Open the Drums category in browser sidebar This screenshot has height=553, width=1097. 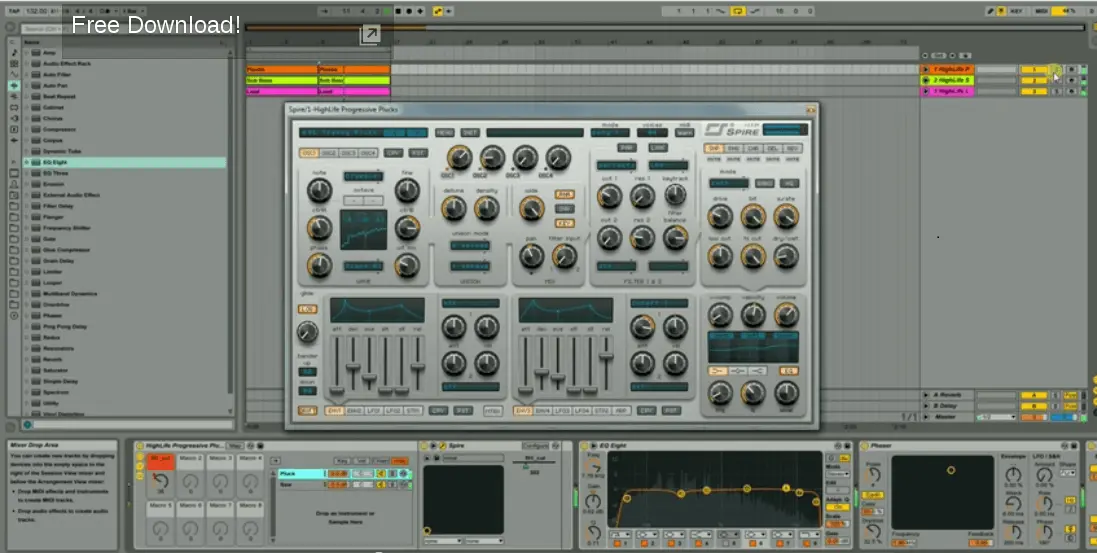(14, 64)
